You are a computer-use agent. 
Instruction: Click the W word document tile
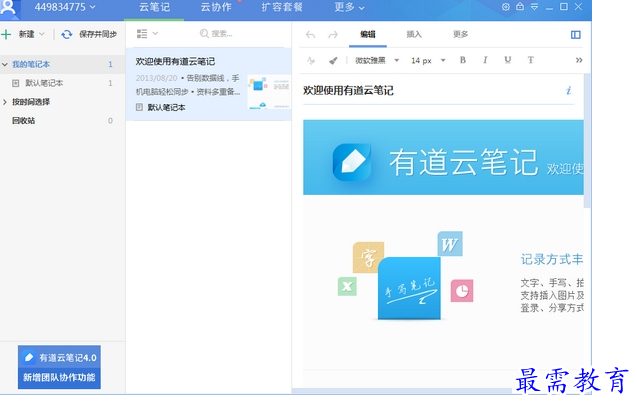click(450, 244)
